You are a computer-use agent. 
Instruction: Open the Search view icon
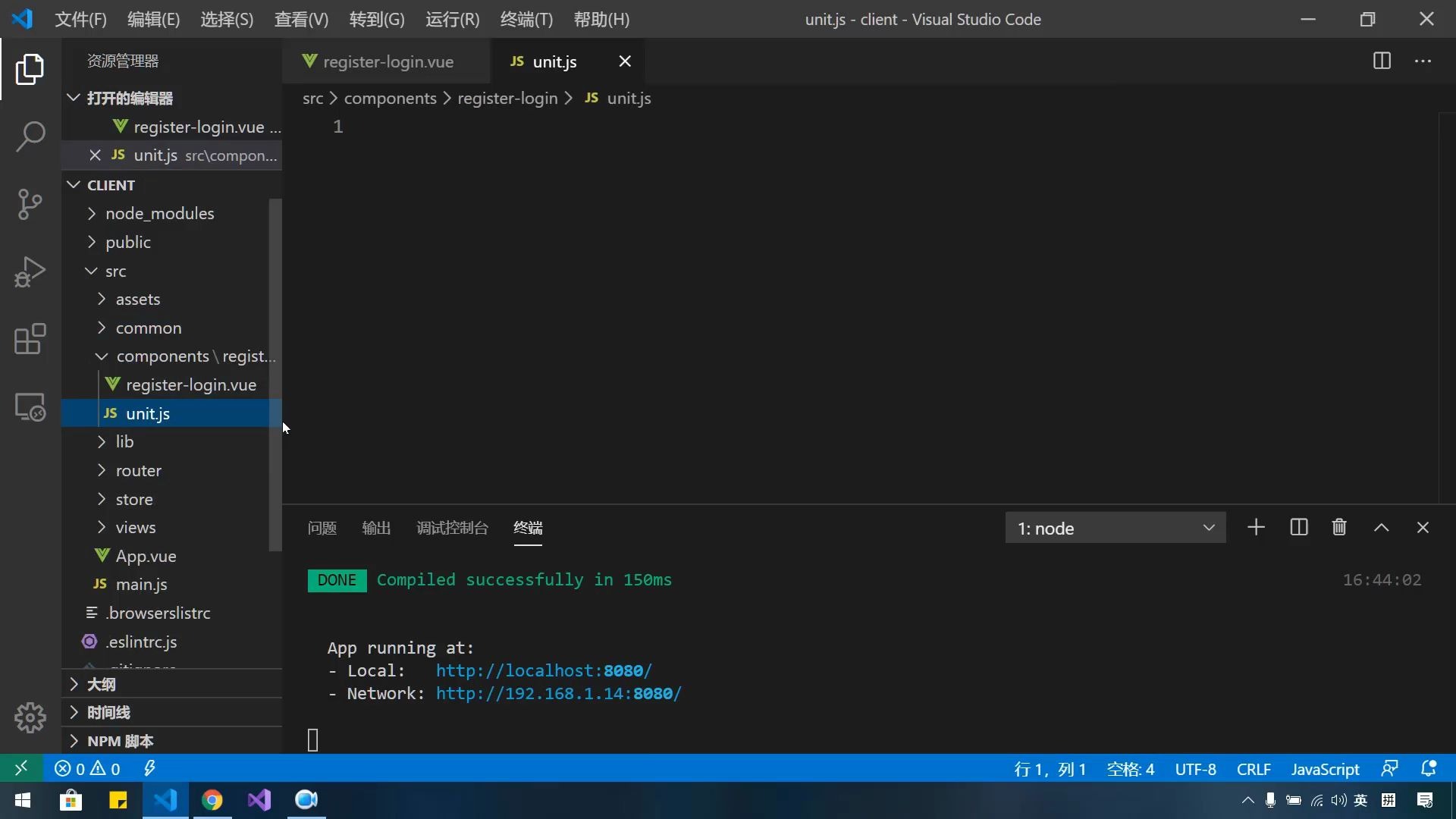29,136
